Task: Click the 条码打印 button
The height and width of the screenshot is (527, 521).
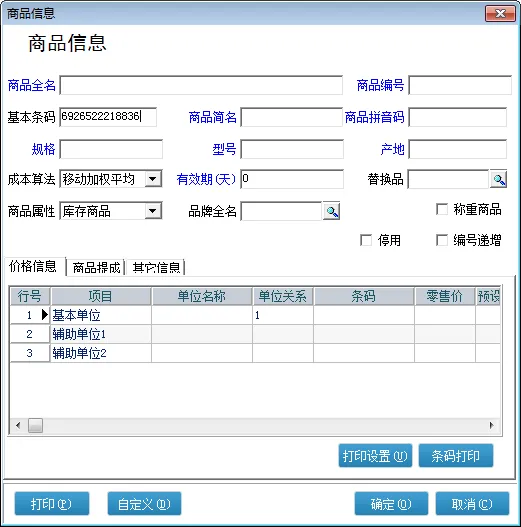Action: point(456,456)
